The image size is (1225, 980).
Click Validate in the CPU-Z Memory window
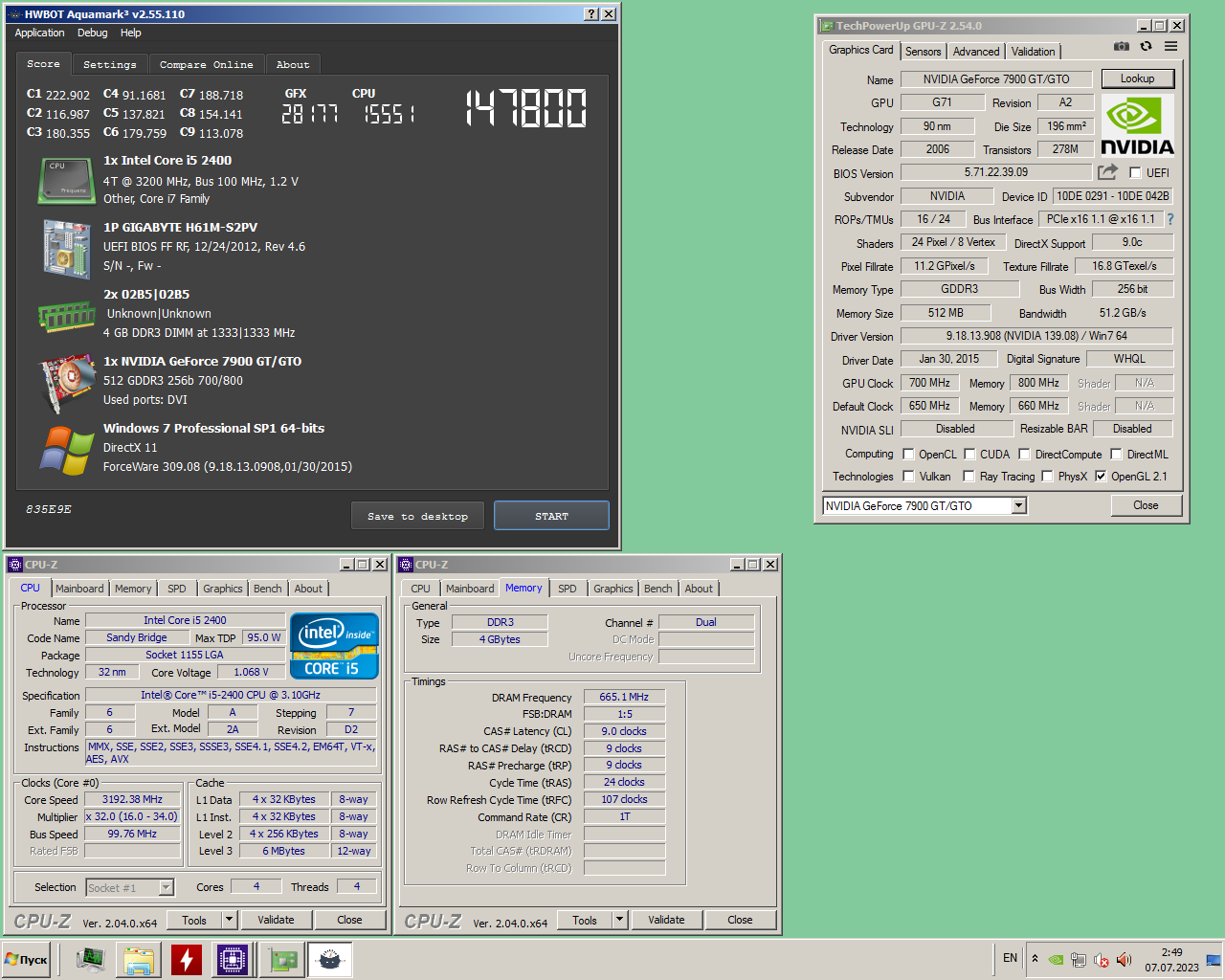666,920
